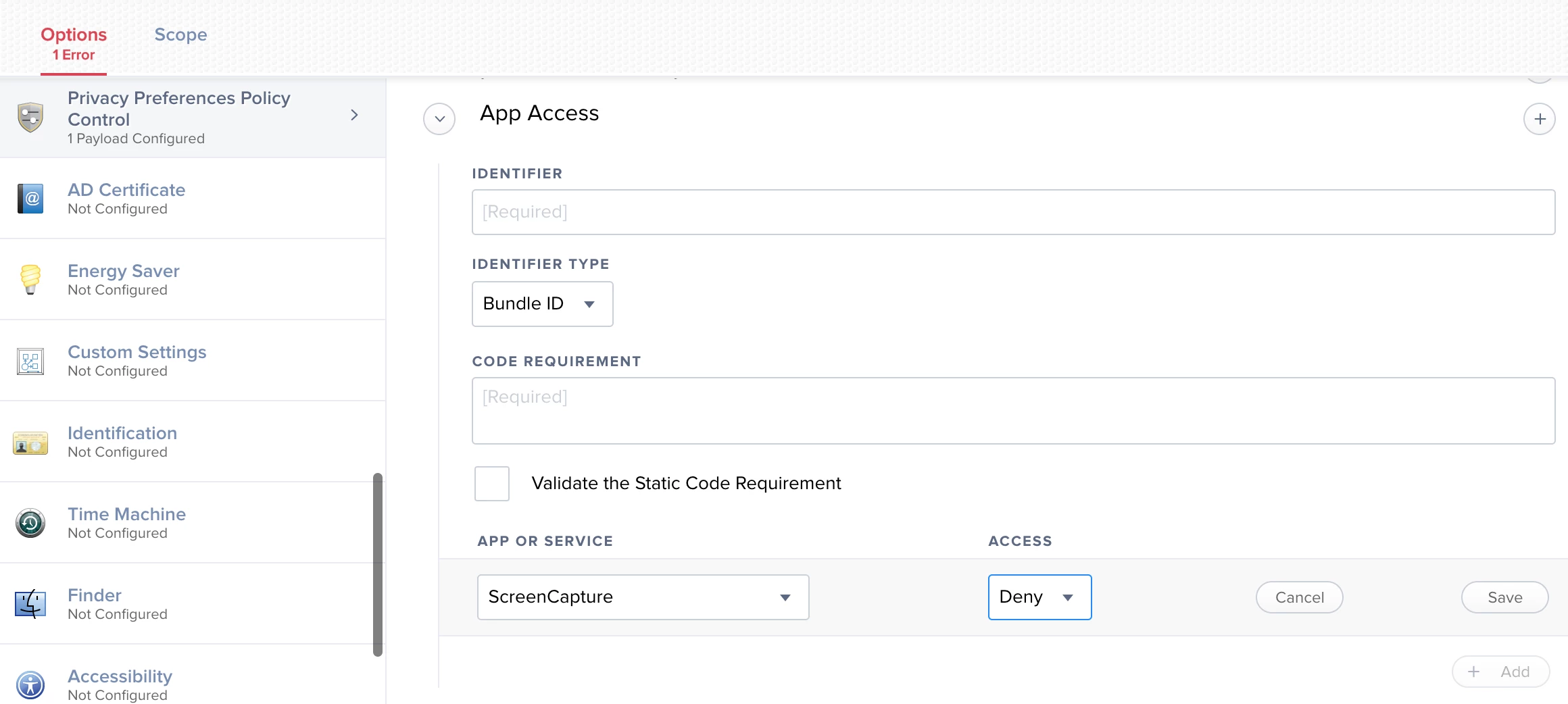1568x704 pixels.
Task: Click the sidebar vertical scrollbar
Action: tap(378, 565)
